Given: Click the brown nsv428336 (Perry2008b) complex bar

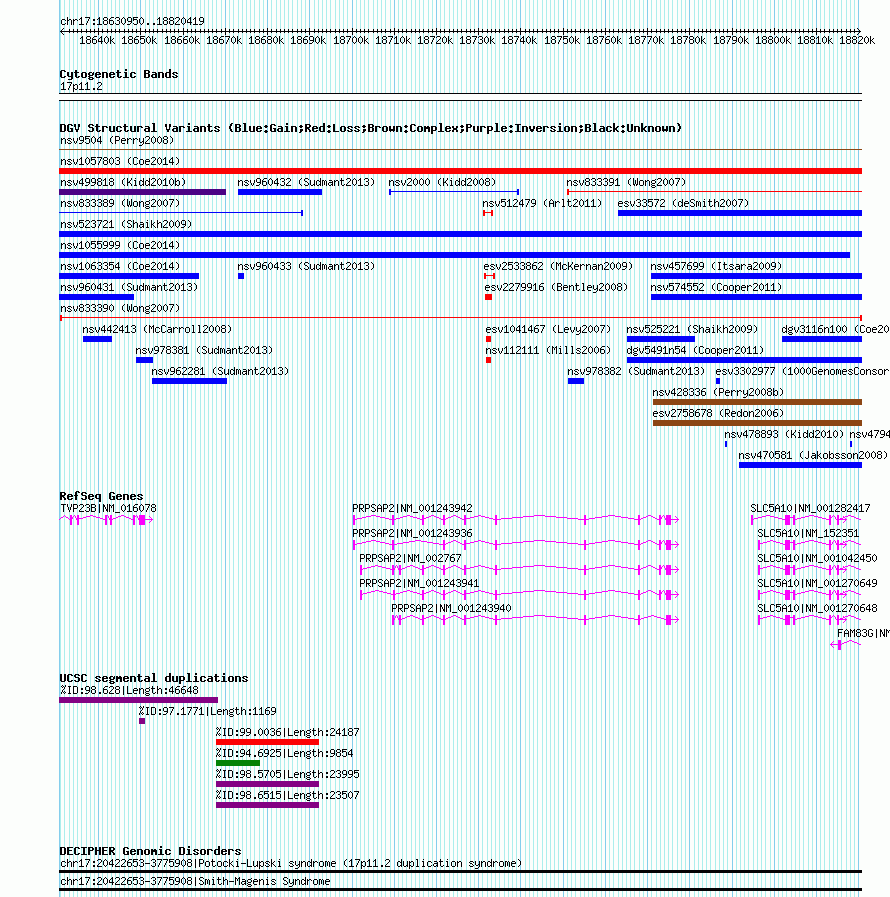Looking at the screenshot, I should coord(757,402).
